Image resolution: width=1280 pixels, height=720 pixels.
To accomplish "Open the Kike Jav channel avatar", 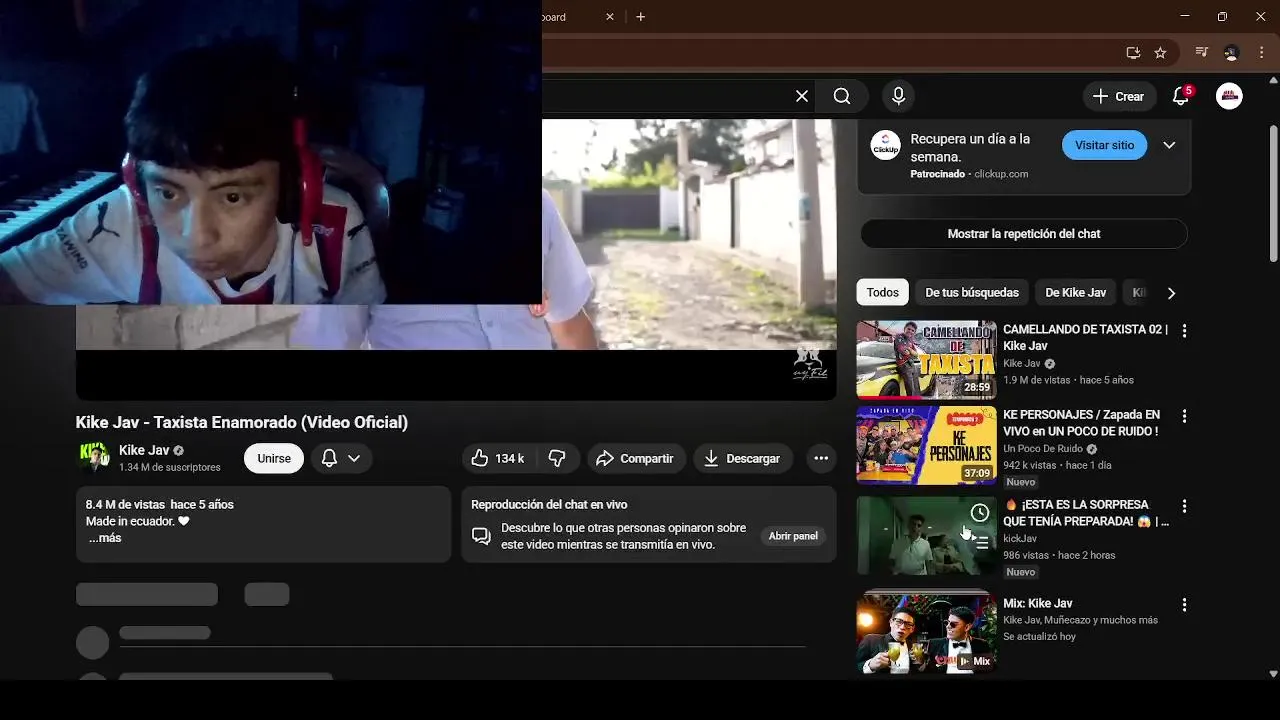I will (x=93, y=457).
